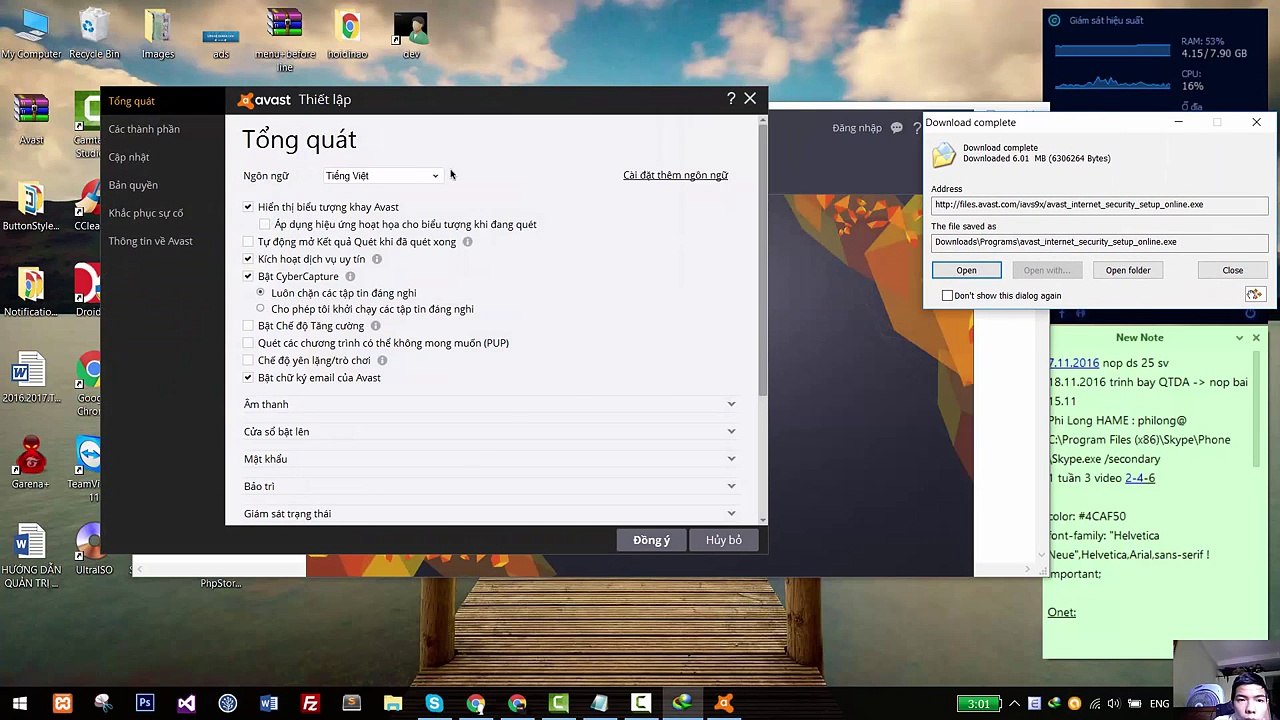1280x720 pixels.
Task: Click the icon beside 'Don't show this dialog again'
Action: 1254,294
